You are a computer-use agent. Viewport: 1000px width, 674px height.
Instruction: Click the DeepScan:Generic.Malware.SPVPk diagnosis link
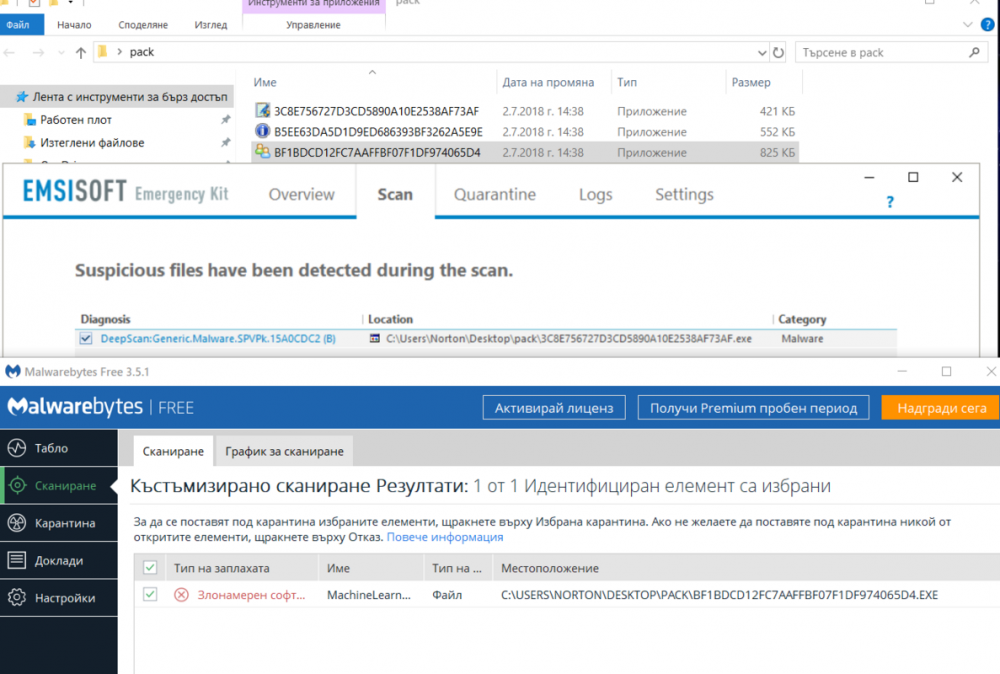pyautogui.click(x=218, y=339)
